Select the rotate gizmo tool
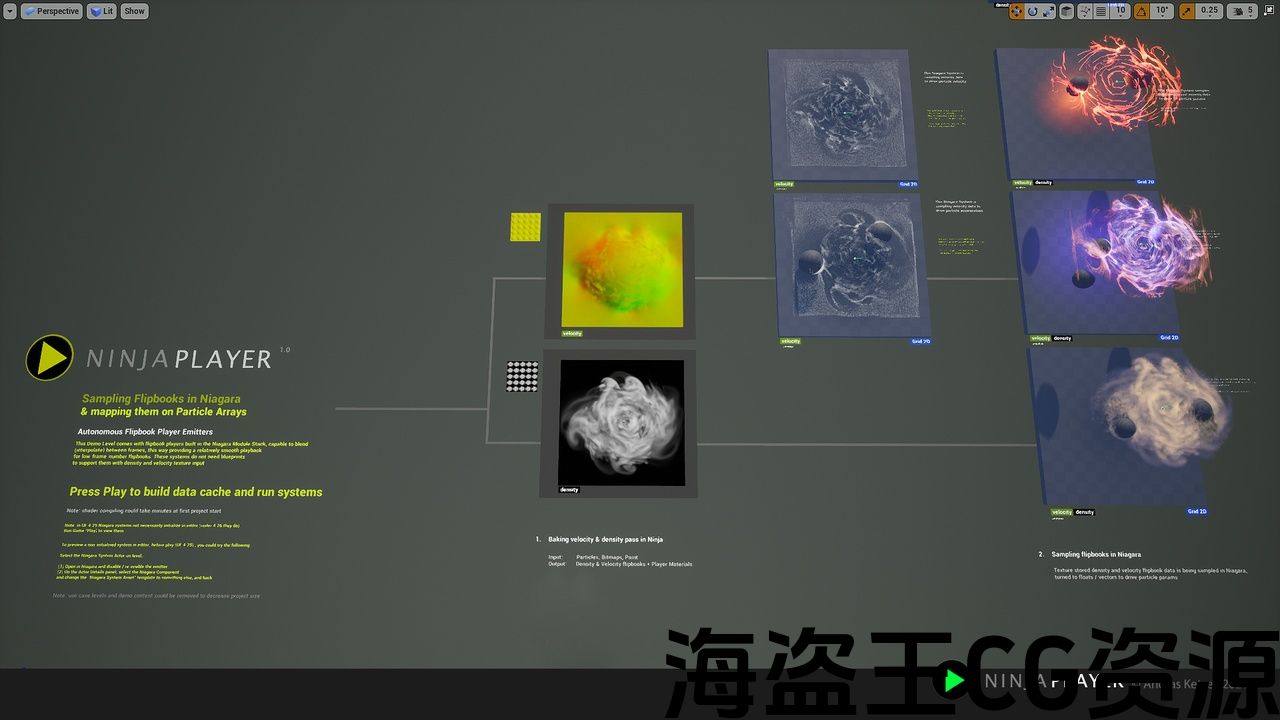Image resolution: width=1280 pixels, height=720 pixels. click(x=1032, y=11)
